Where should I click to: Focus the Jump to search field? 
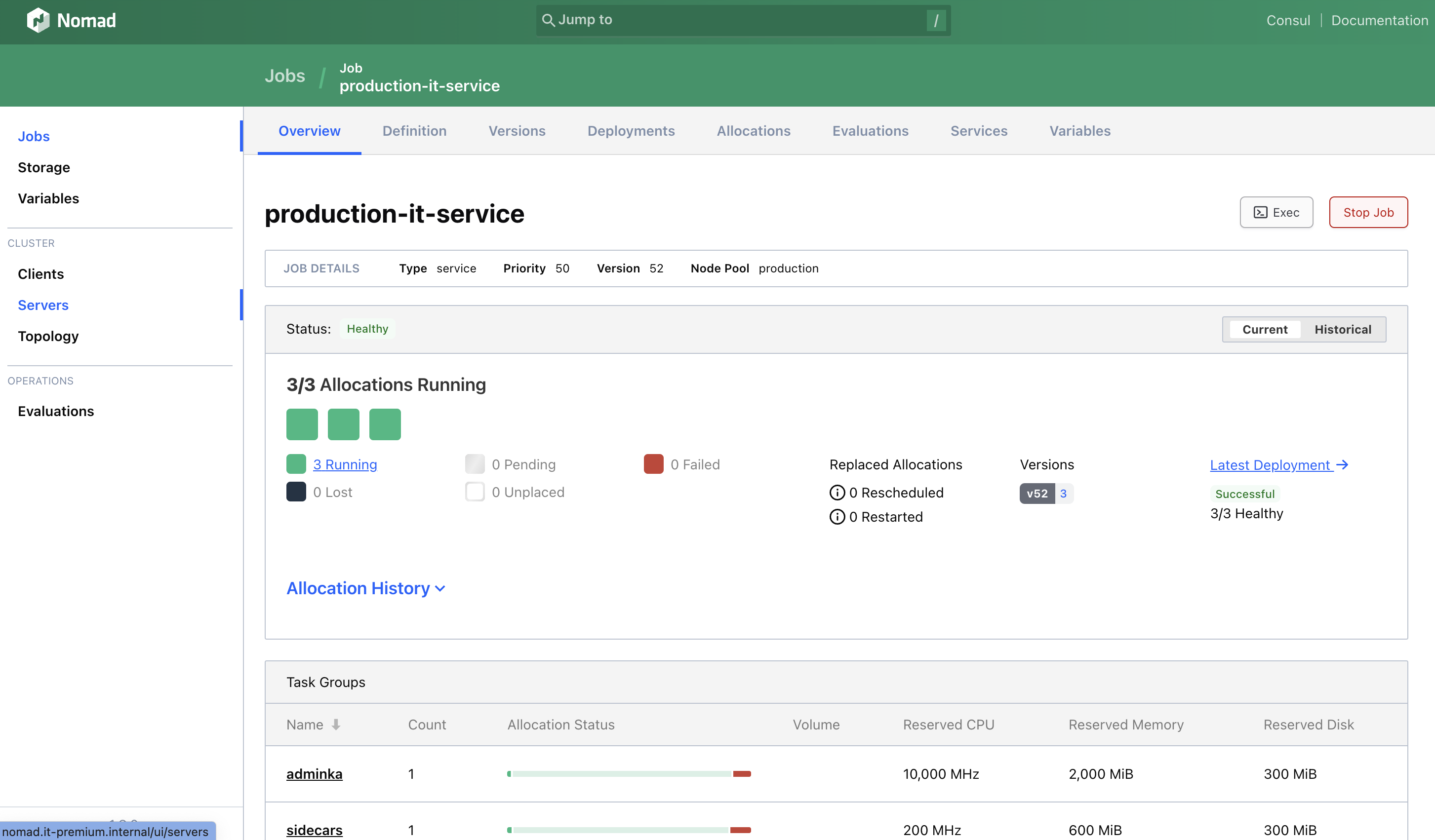(x=740, y=21)
